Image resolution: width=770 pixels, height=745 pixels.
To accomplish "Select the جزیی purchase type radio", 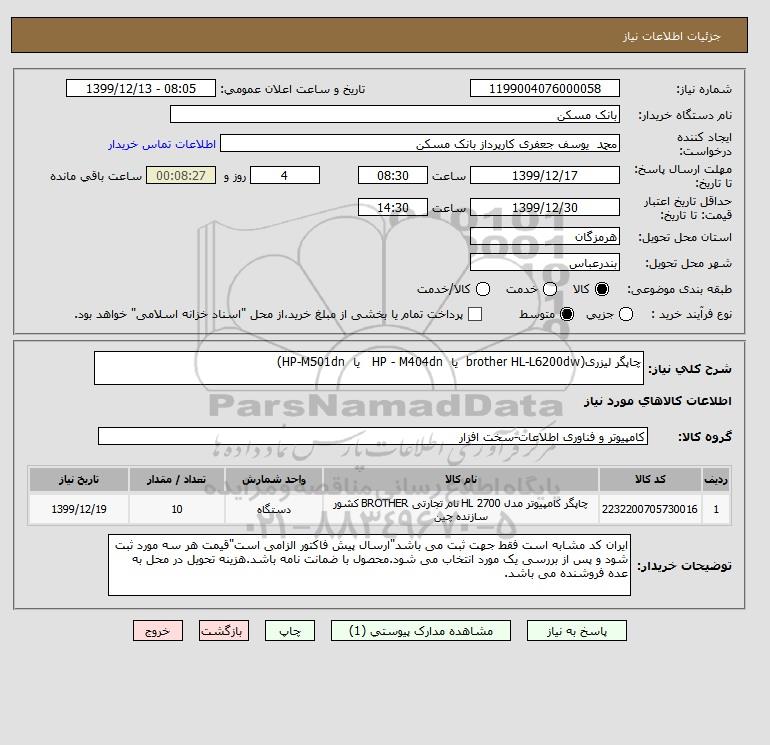I will 626,314.
